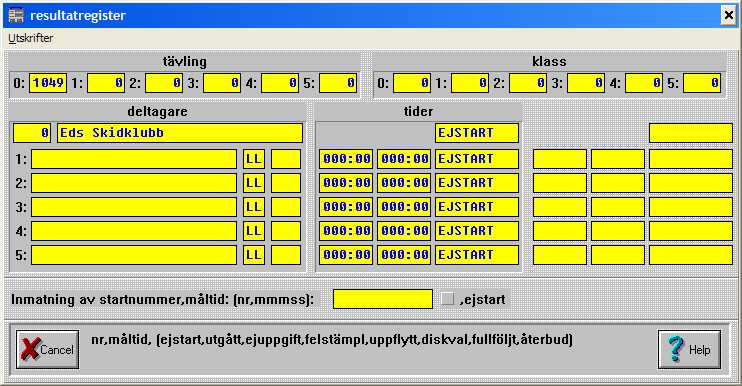Viewport: 742px width, 386px height.
Task: Toggle the ejstart checkbox
Action: (x=447, y=299)
